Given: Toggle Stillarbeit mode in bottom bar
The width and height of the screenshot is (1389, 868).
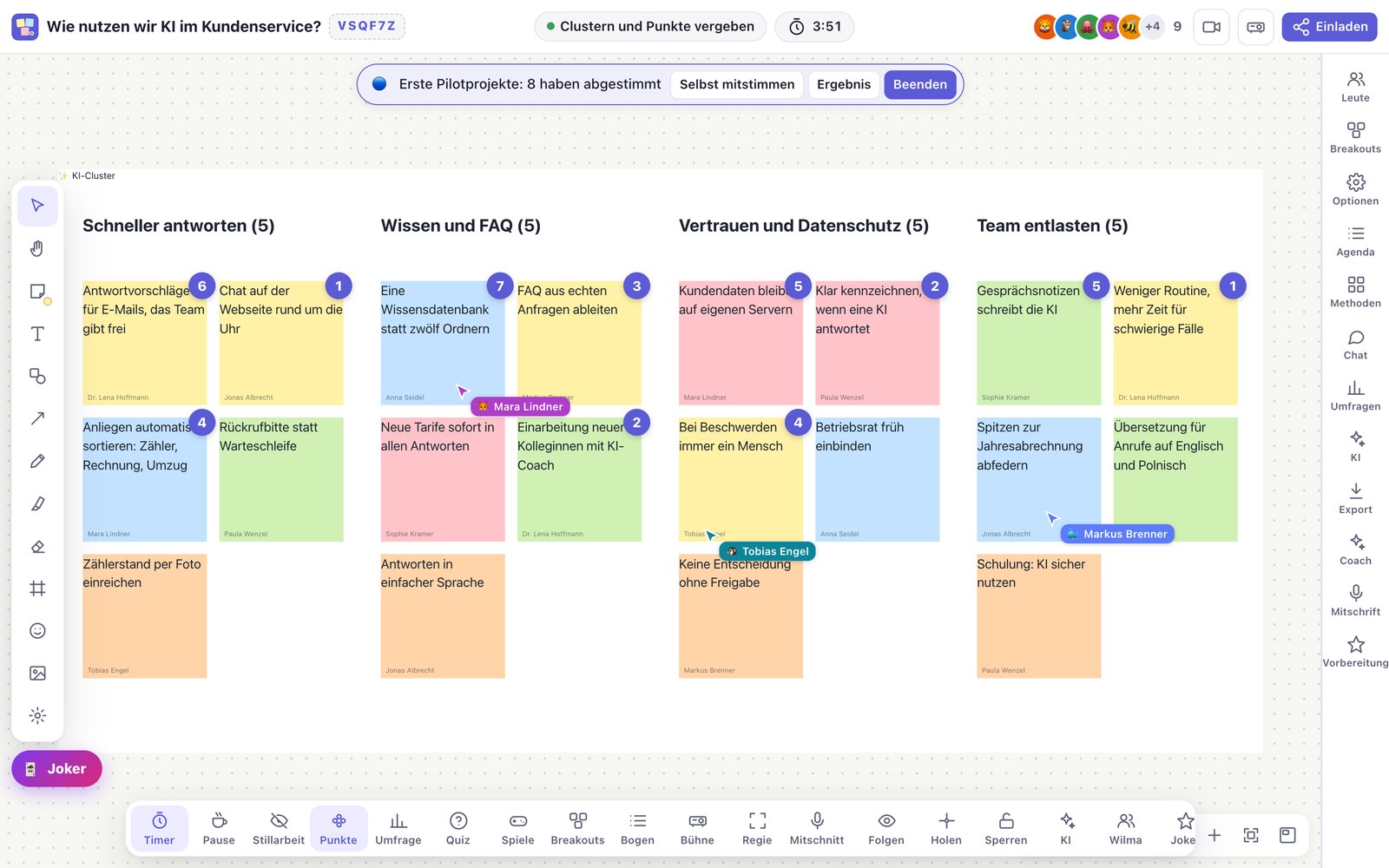Looking at the screenshot, I should 279,829.
